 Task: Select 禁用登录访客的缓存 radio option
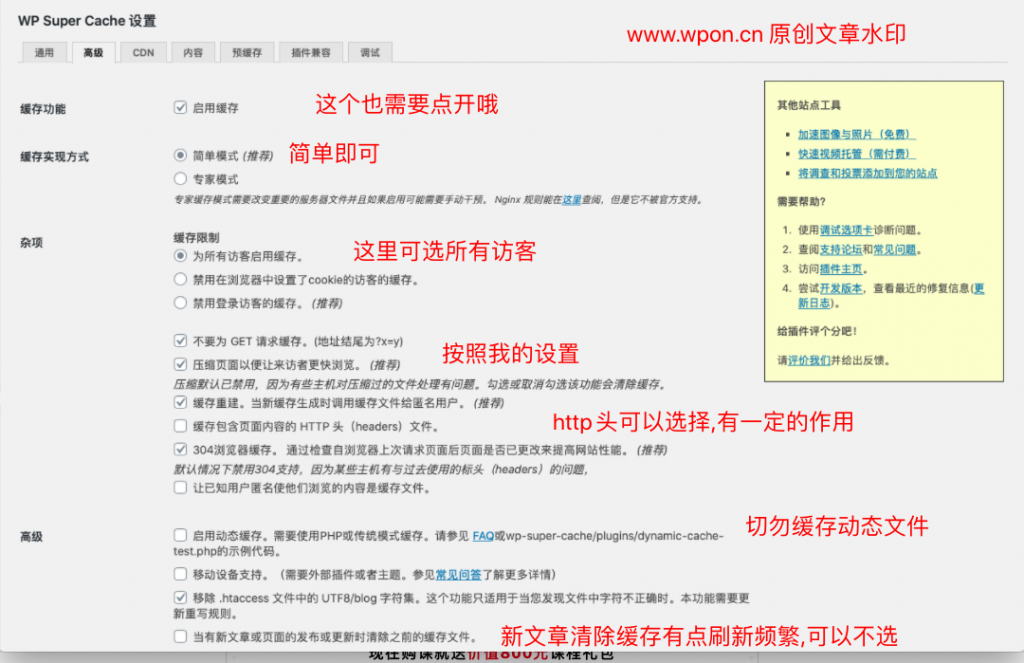[x=181, y=302]
